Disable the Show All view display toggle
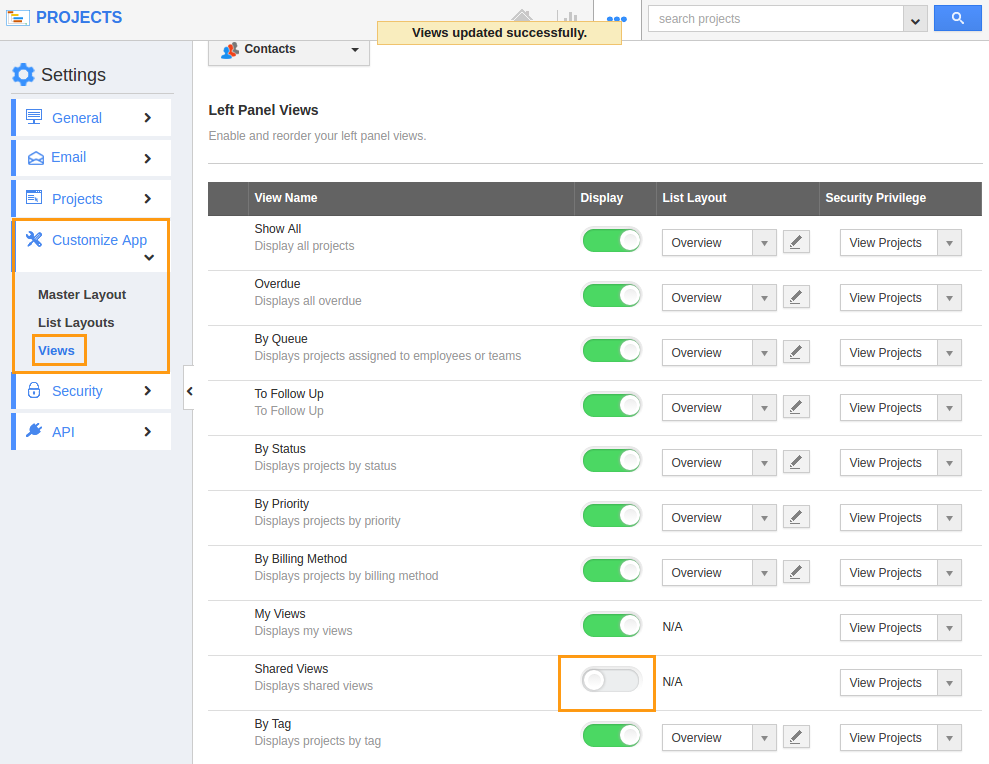 611,241
